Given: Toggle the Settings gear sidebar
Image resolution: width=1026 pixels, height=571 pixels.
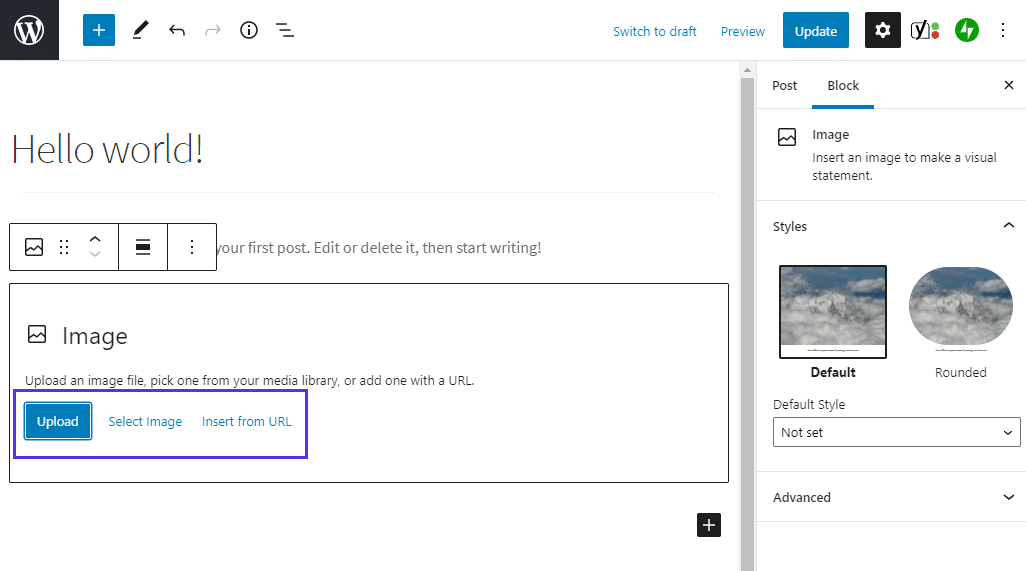Looking at the screenshot, I should [882, 30].
